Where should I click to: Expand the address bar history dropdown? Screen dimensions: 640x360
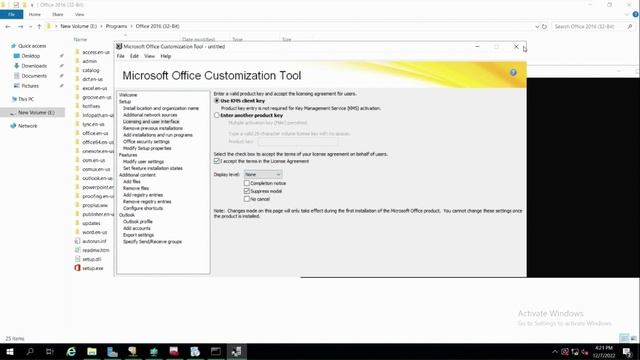537,27
